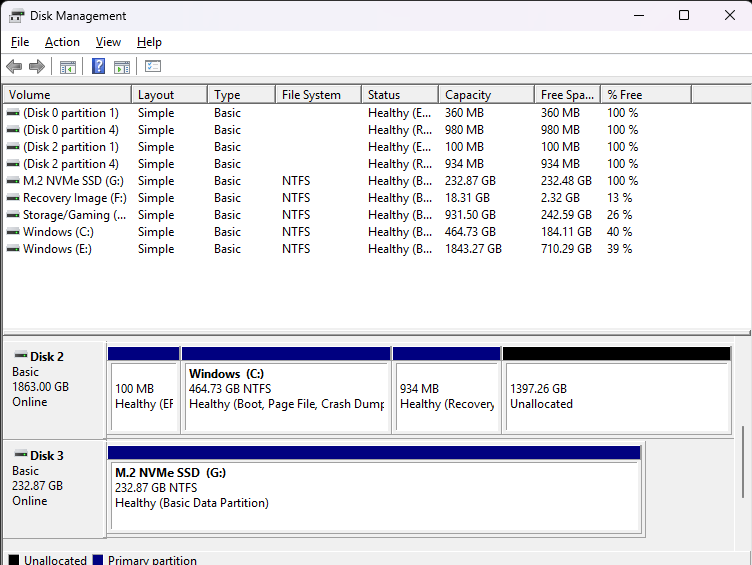This screenshot has width=752, height=565.
Task: Click drive icon beside Windows (E:) row
Action: coord(13,249)
